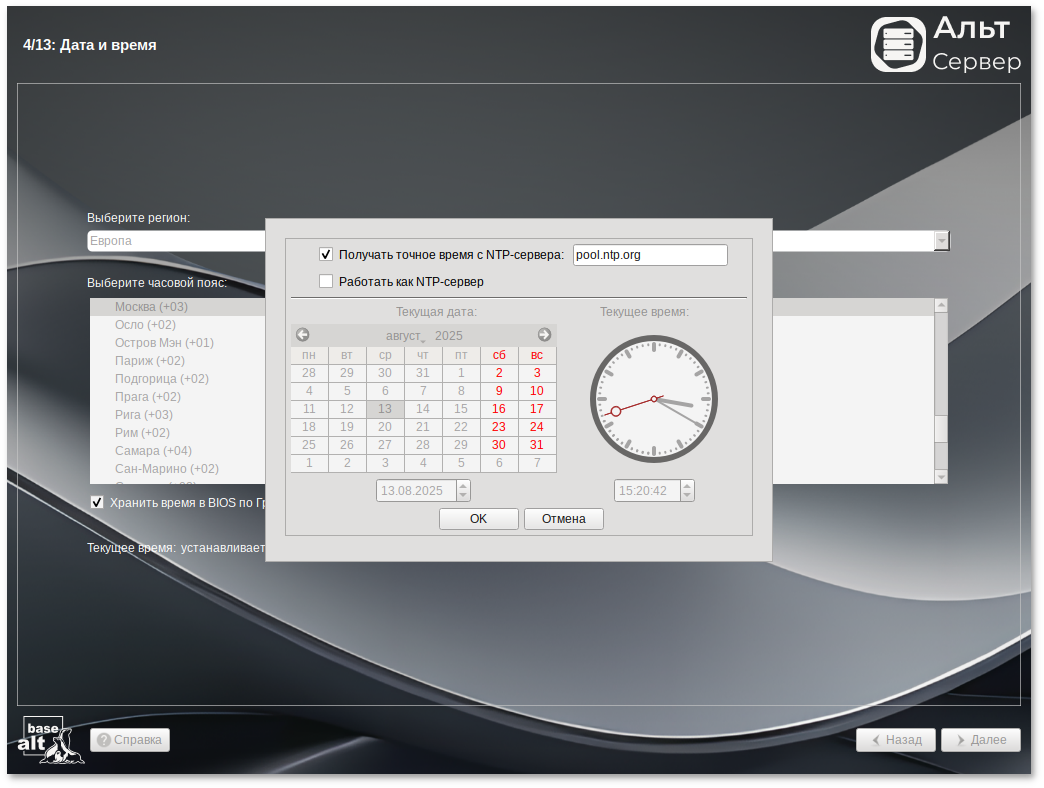This screenshot has height=788, width=1044.
Task: Go to previous month in calendar
Action: tap(303, 335)
